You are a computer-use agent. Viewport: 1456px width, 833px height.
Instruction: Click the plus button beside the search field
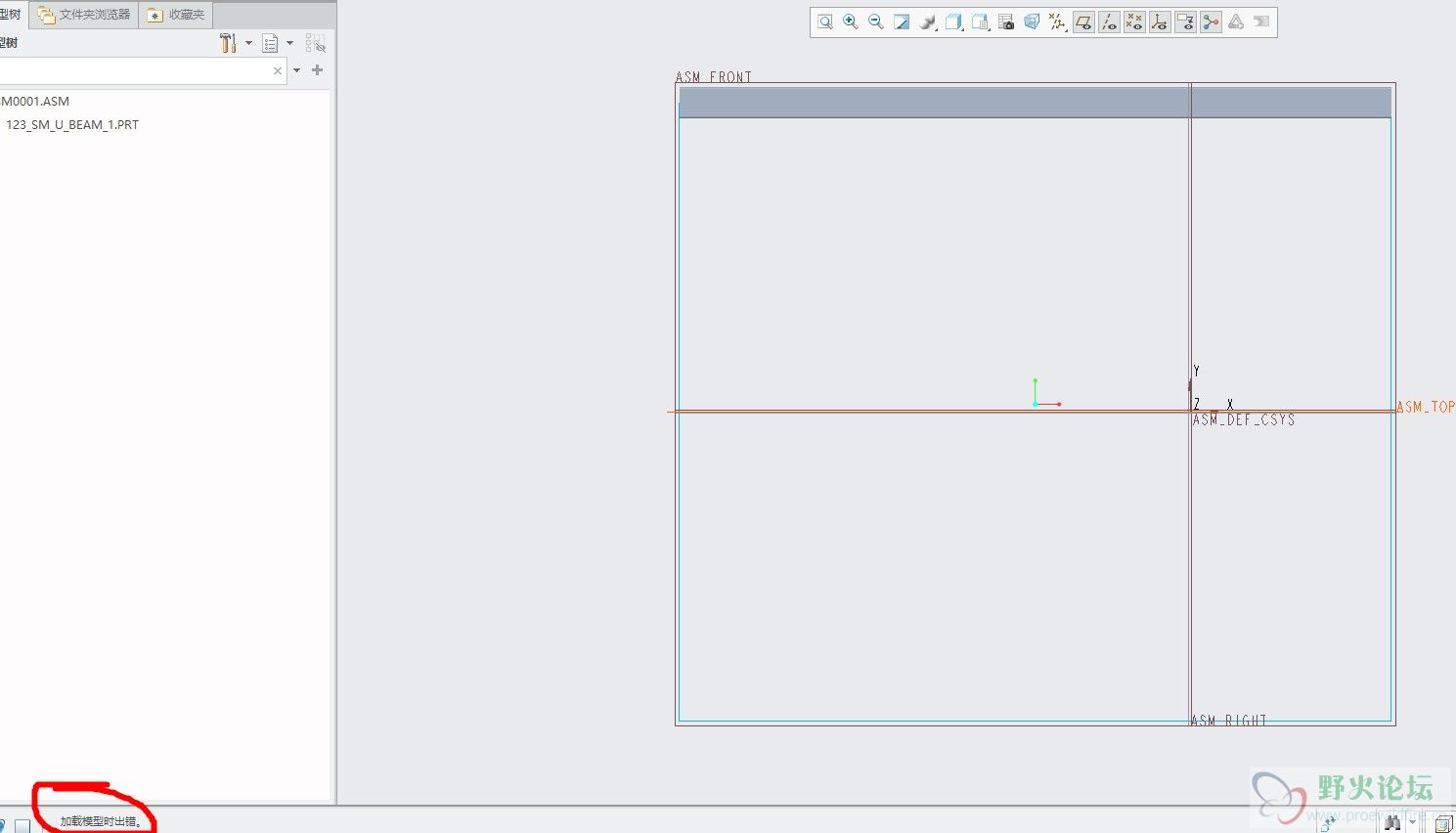[317, 70]
